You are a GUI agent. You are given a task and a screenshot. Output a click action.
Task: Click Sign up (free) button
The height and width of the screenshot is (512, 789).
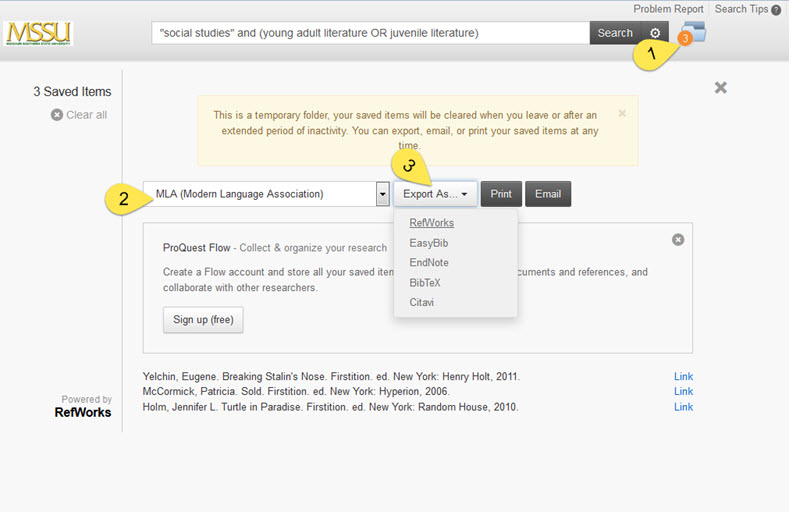[203, 320]
